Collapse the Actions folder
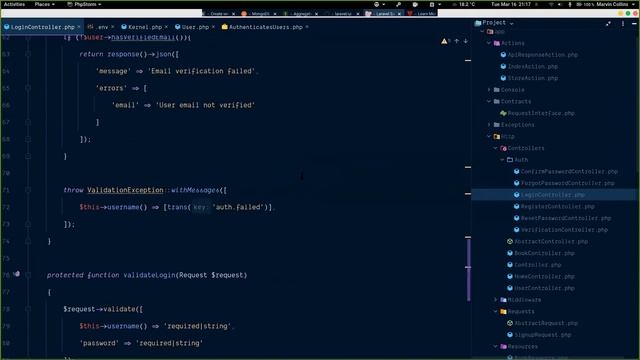 [x=489, y=43]
